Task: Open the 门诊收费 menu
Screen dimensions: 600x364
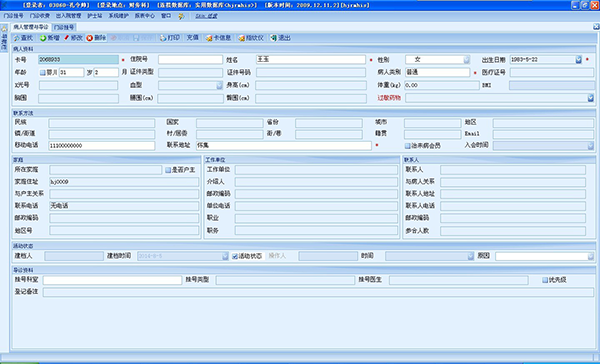Action: click(40, 16)
